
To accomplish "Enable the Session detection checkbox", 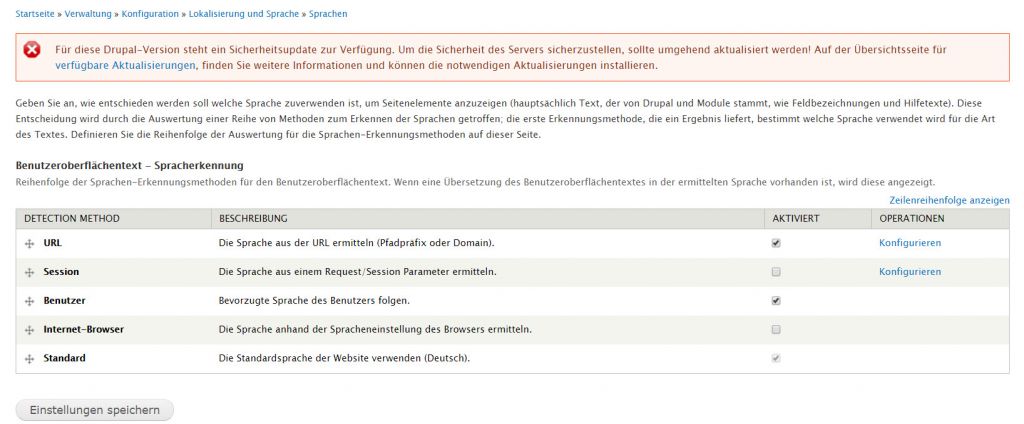I will click(x=776, y=272).
